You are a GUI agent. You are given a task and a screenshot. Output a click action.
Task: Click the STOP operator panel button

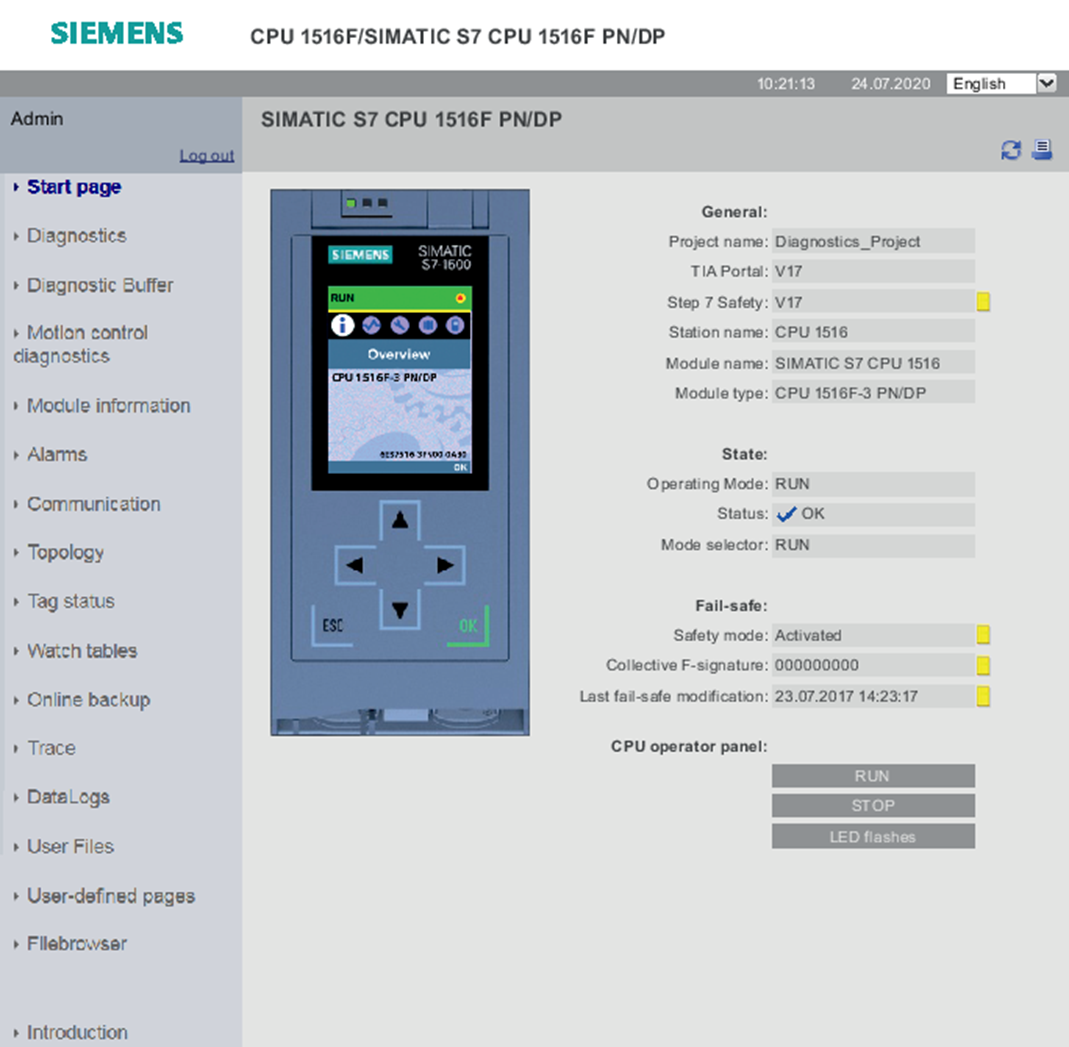pyautogui.click(x=873, y=806)
